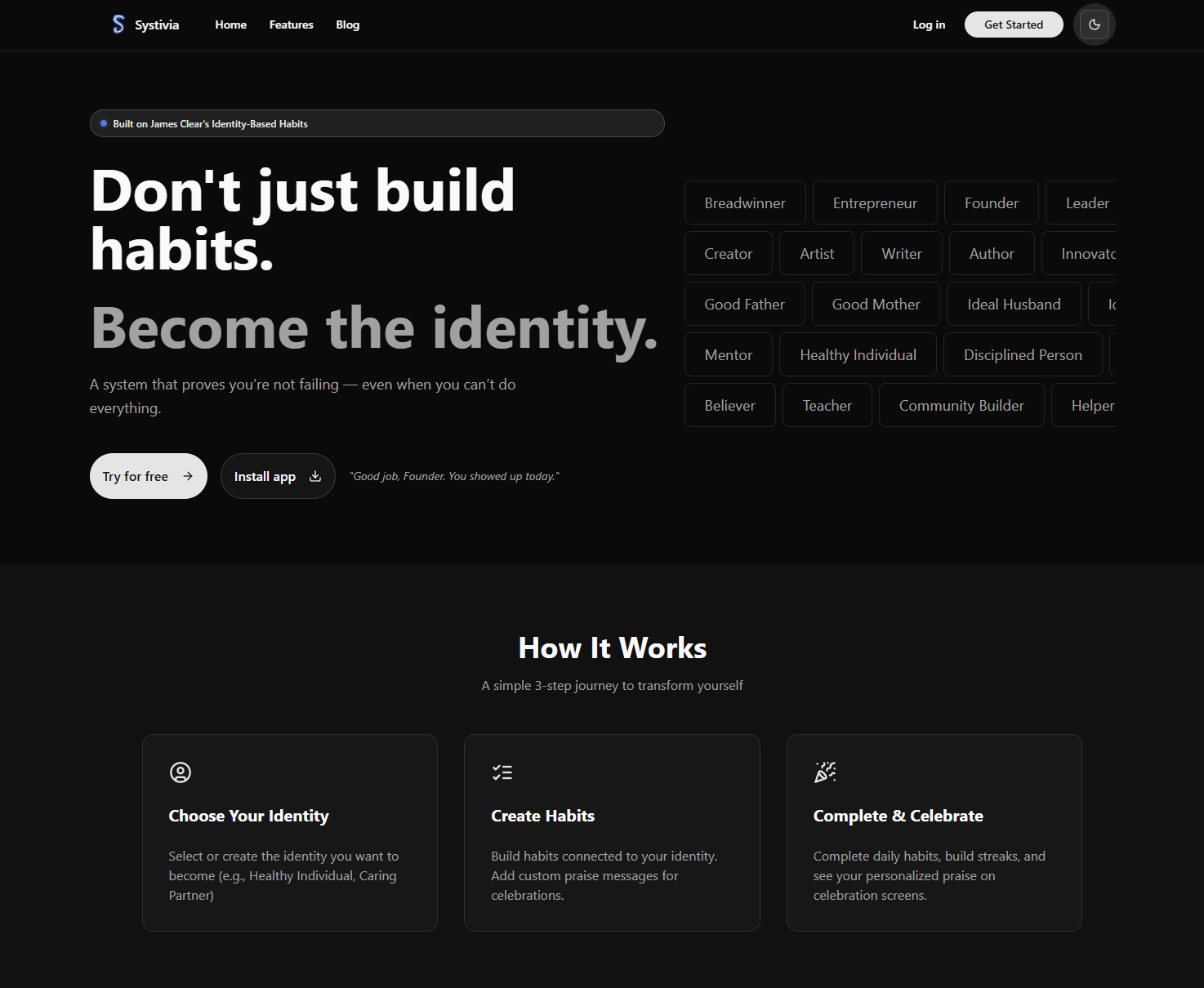Image resolution: width=1204 pixels, height=988 pixels.
Task: Click the Install app button
Action: pyautogui.click(x=277, y=476)
